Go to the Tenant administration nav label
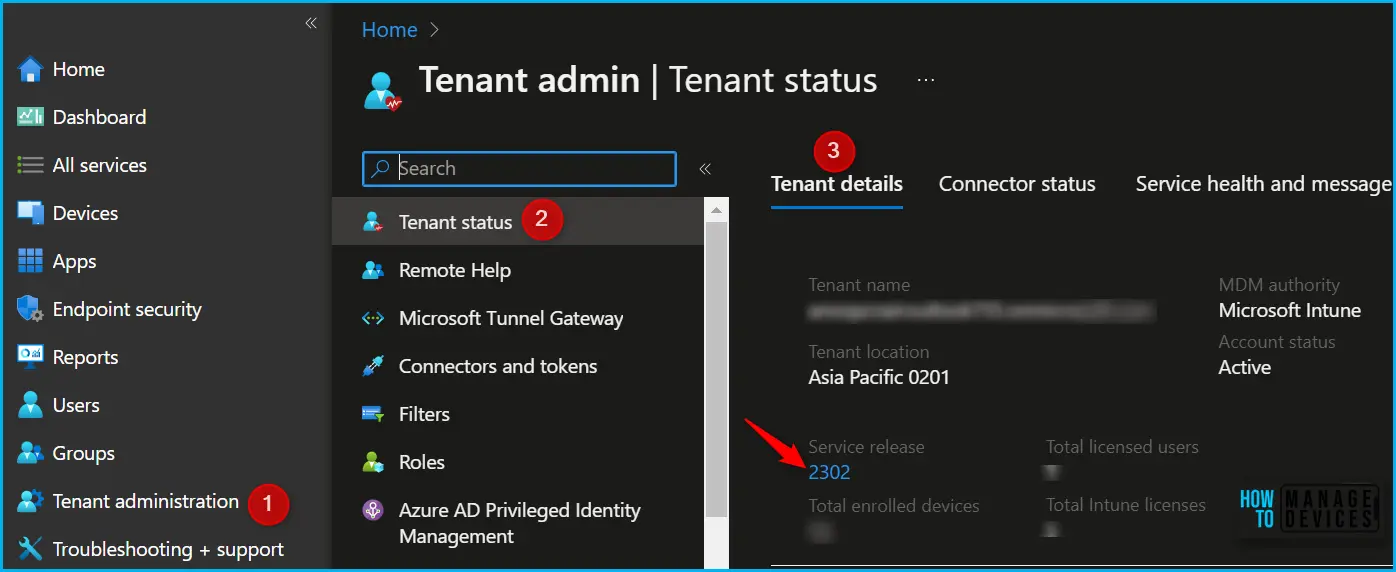Image resolution: width=1396 pixels, height=572 pixels. point(146,501)
